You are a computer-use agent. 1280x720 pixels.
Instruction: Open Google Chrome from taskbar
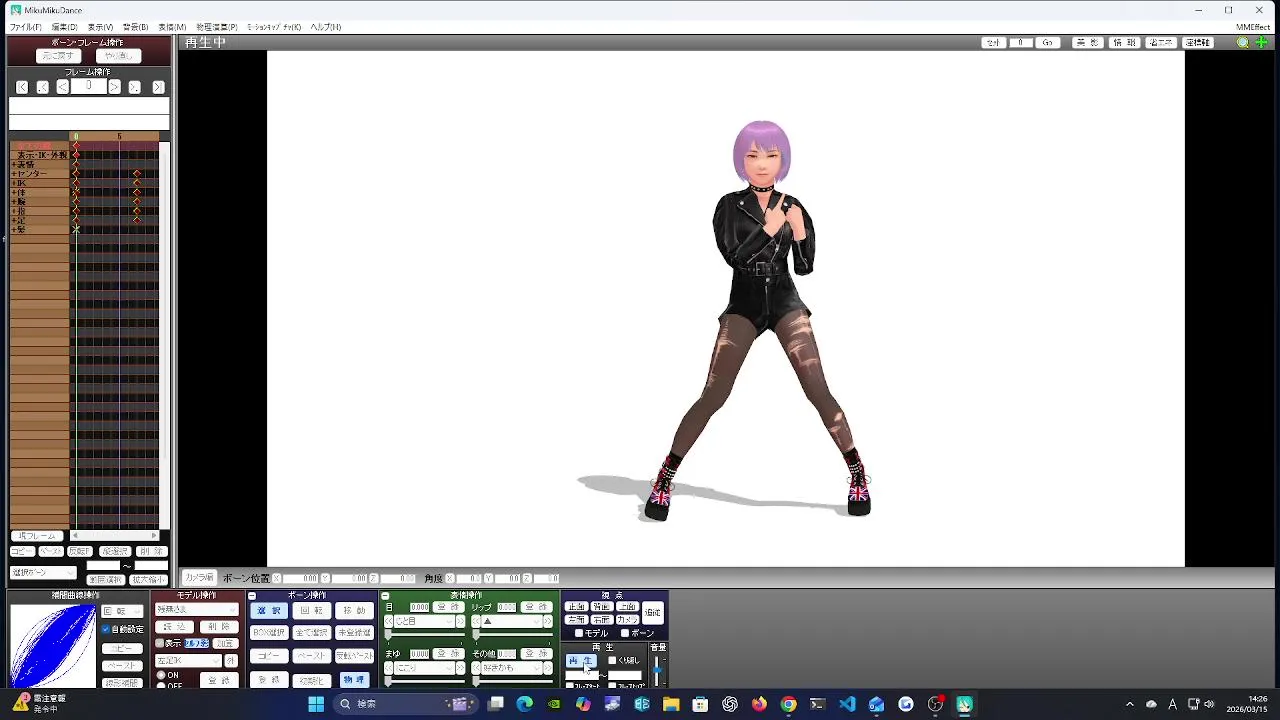[788, 704]
